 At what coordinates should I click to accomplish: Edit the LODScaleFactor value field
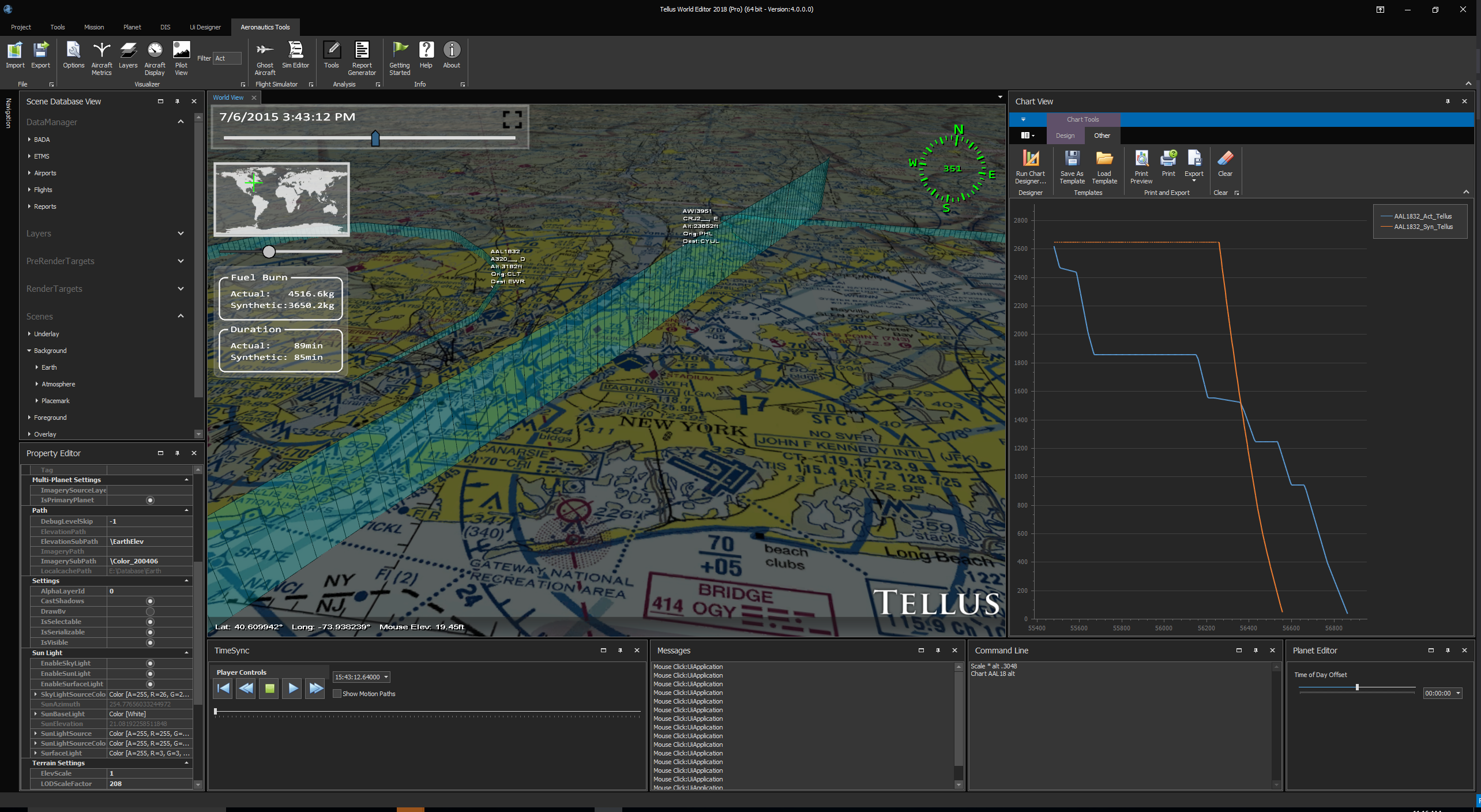tap(150, 784)
